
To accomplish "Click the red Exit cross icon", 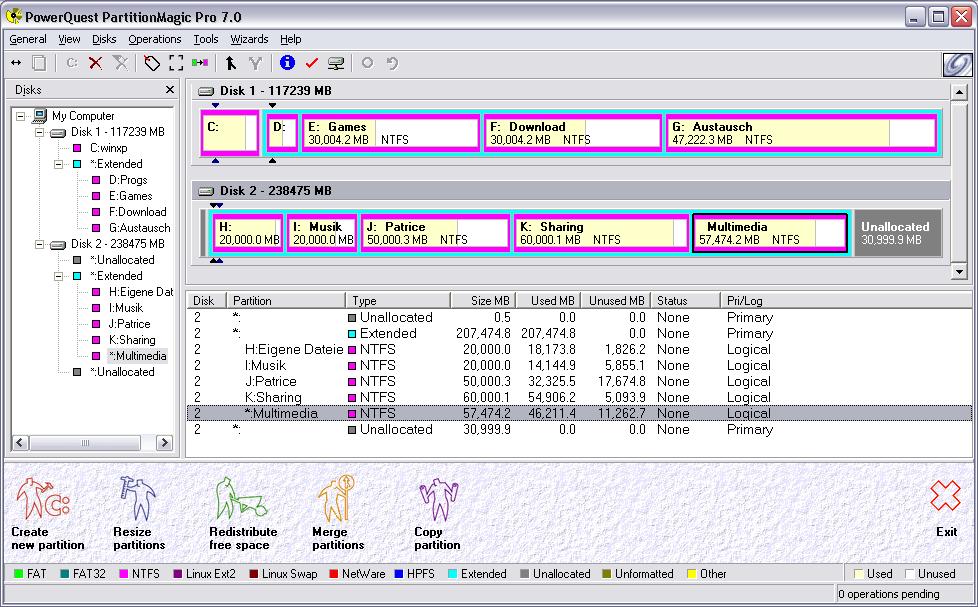I will pos(946,497).
